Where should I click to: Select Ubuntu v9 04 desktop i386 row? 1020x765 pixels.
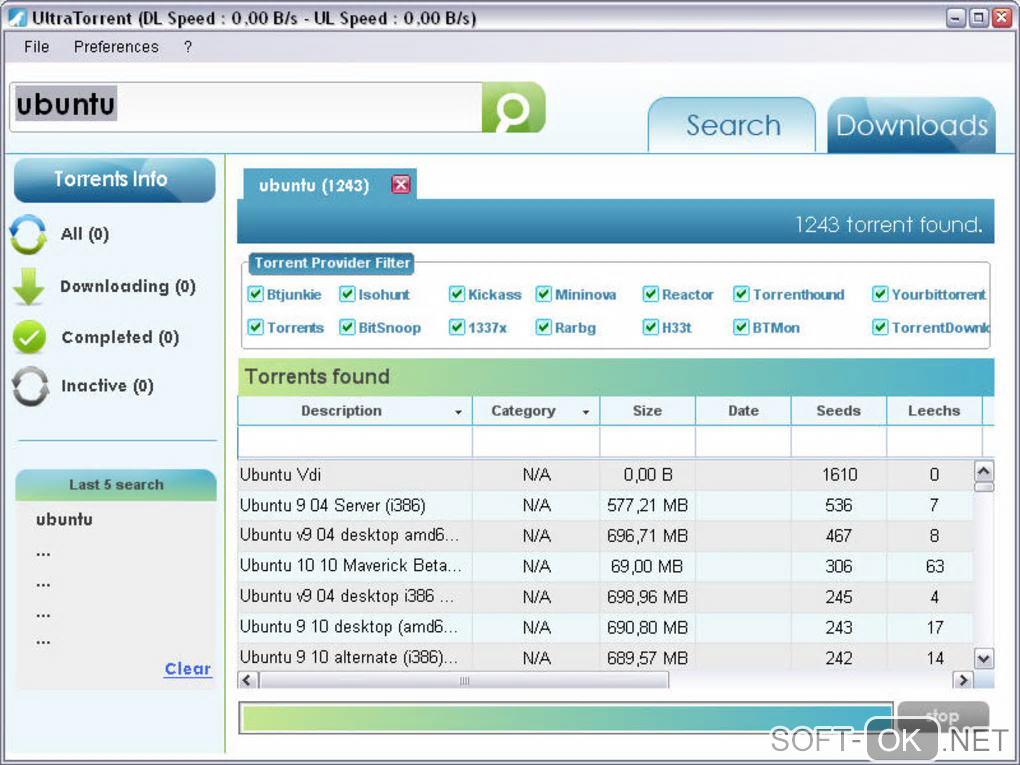click(x=606, y=597)
